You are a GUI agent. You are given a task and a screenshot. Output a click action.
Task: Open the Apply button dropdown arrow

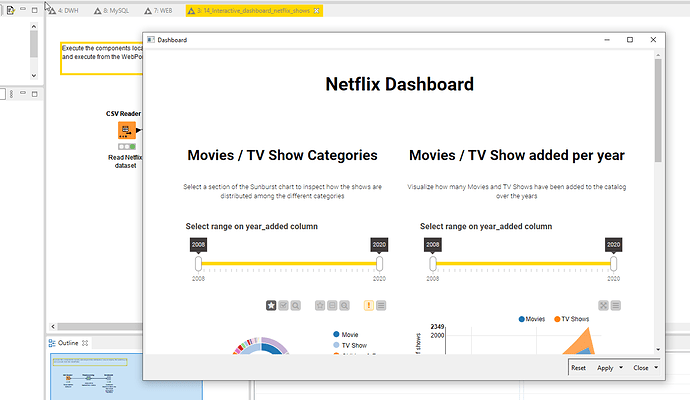(x=621, y=367)
